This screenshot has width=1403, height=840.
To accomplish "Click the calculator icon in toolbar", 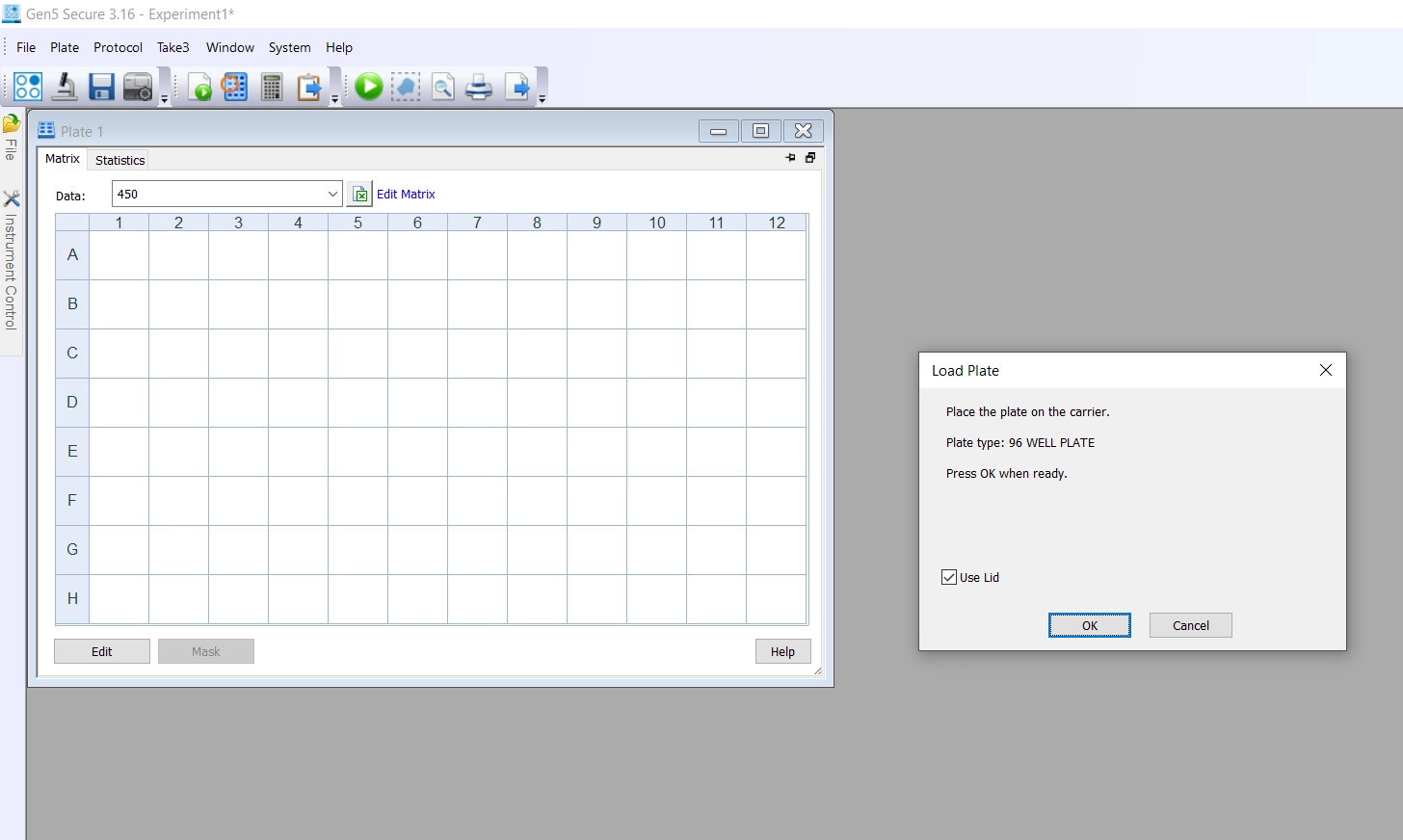I will (x=272, y=87).
